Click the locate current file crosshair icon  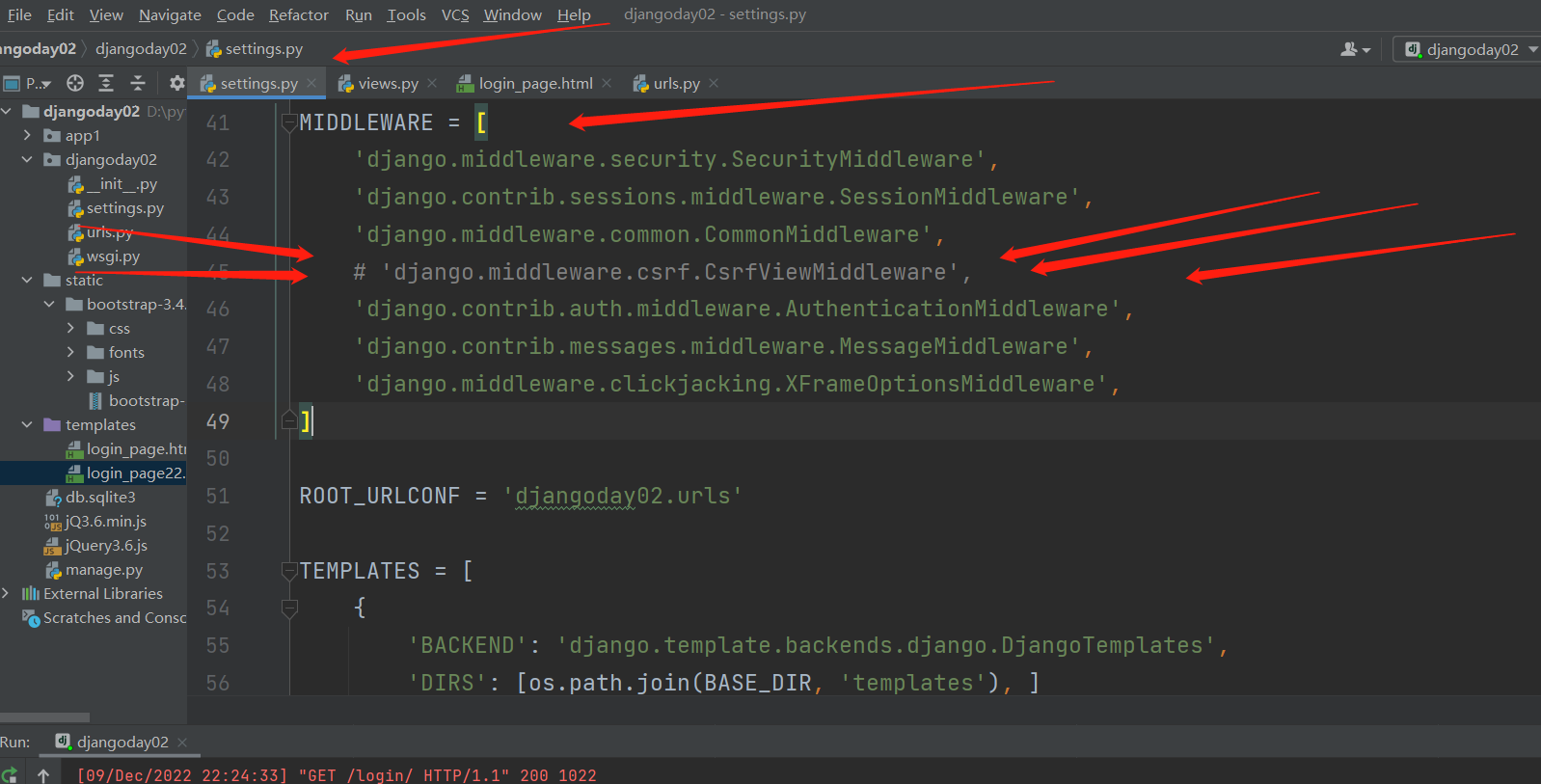point(75,83)
